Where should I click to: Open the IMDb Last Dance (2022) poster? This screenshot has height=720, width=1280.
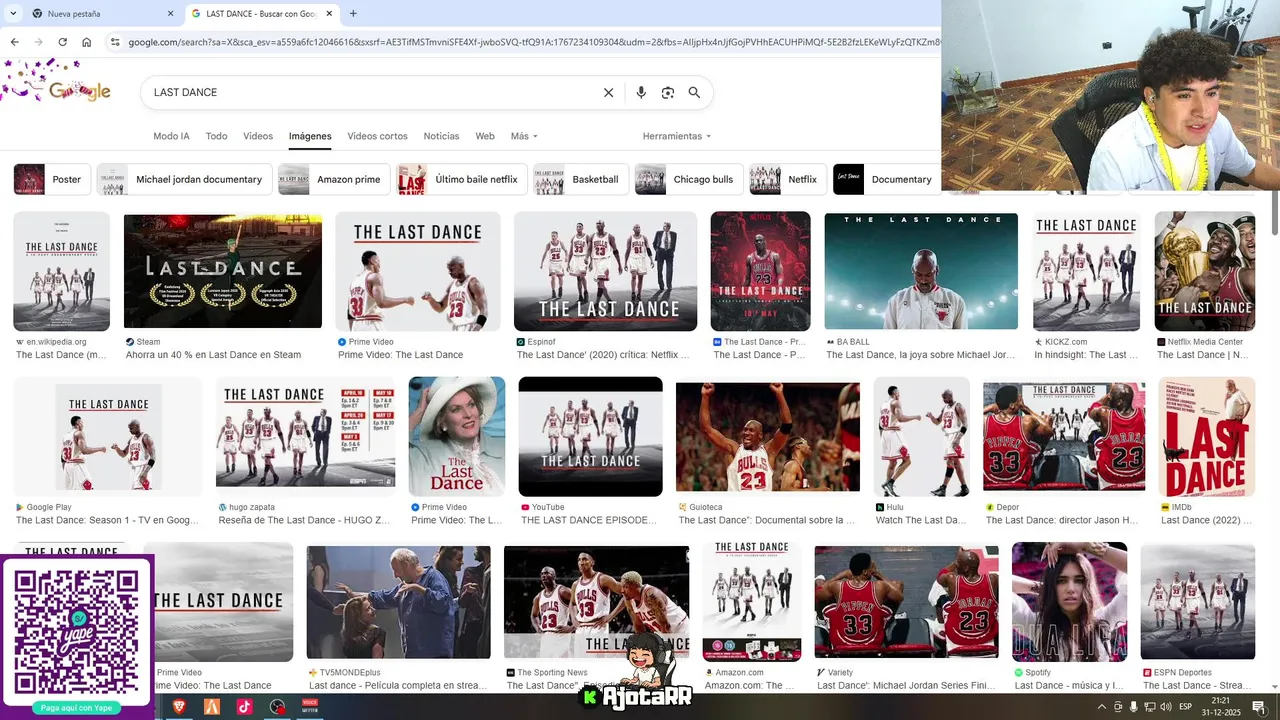click(1206, 437)
